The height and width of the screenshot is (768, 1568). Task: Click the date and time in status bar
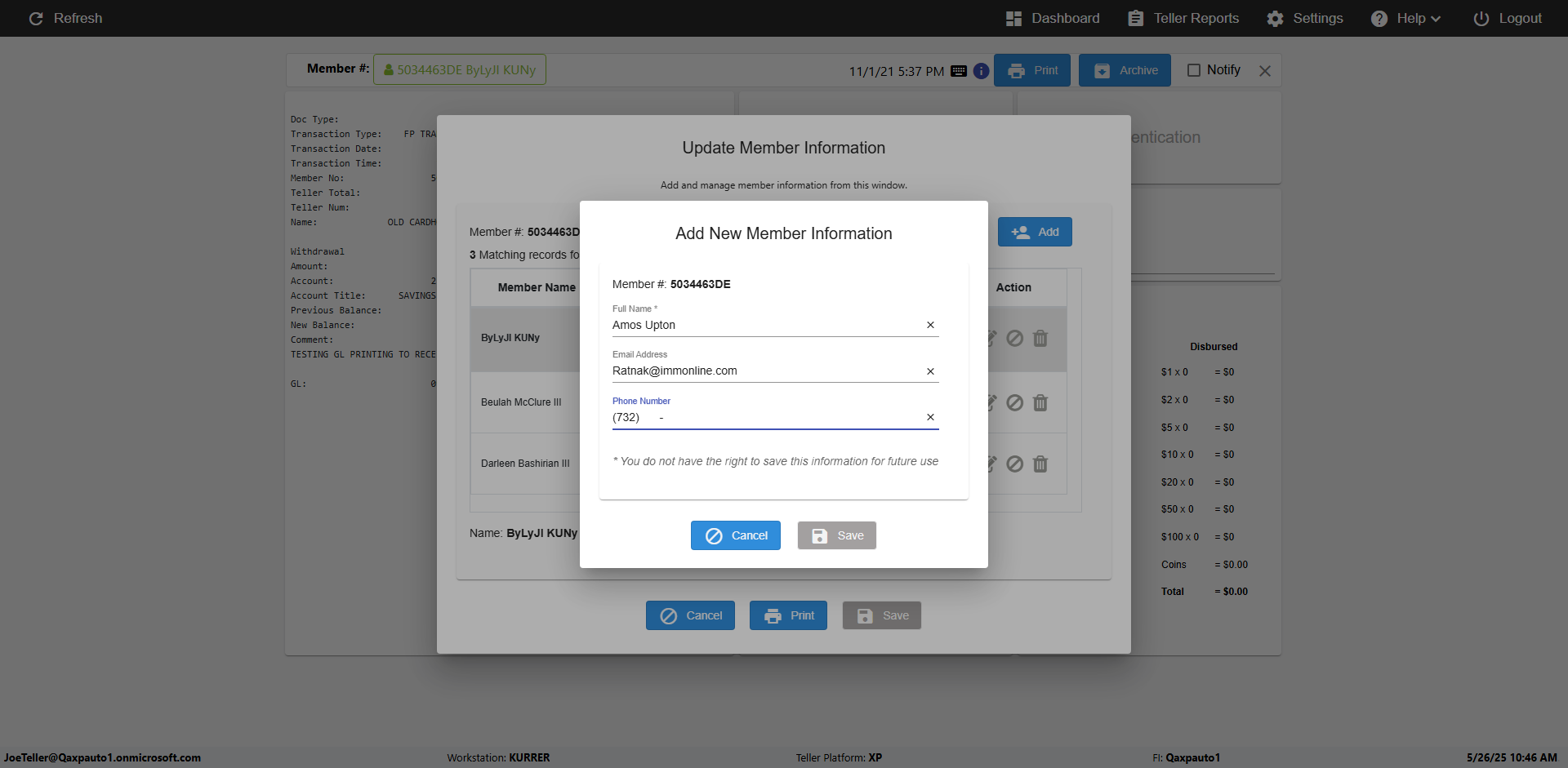[x=1512, y=757]
